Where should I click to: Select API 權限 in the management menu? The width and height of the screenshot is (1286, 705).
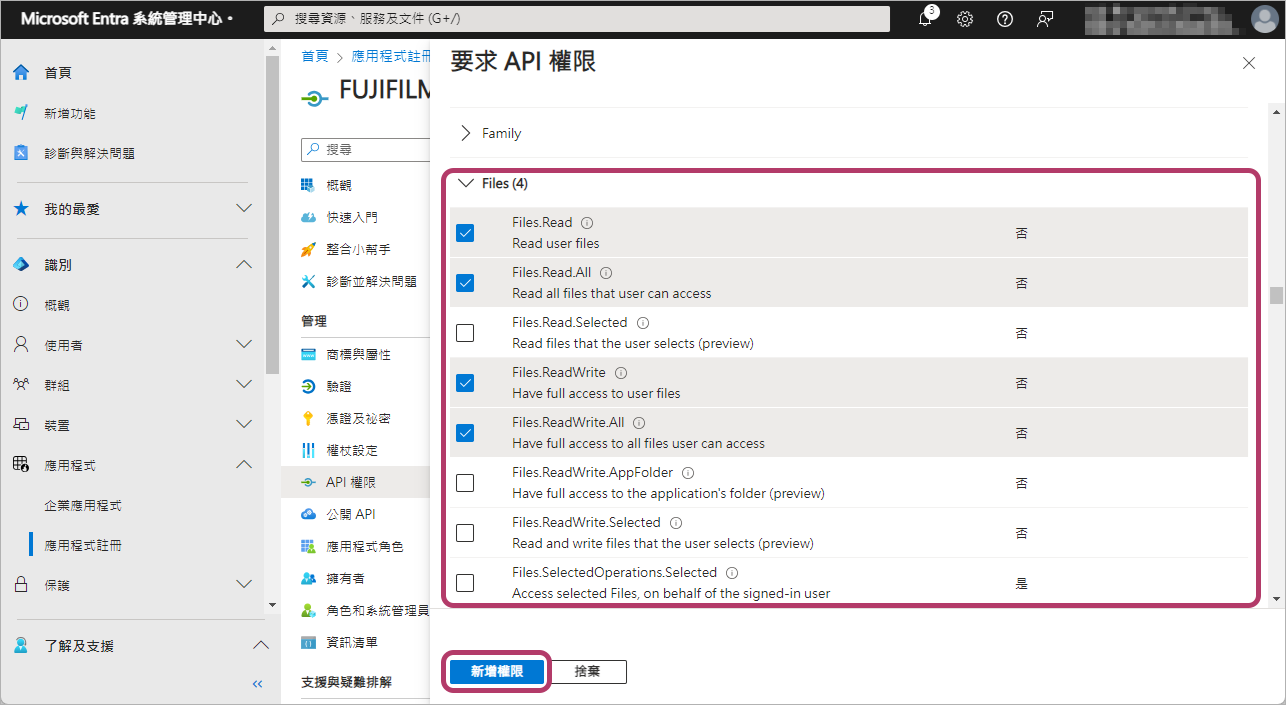pyautogui.click(x=351, y=482)
